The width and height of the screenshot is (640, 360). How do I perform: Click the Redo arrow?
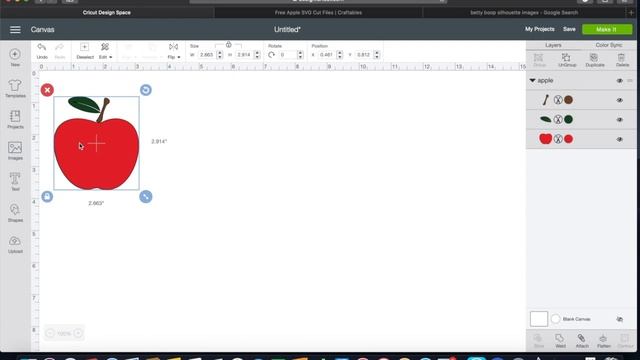(60, 47)
